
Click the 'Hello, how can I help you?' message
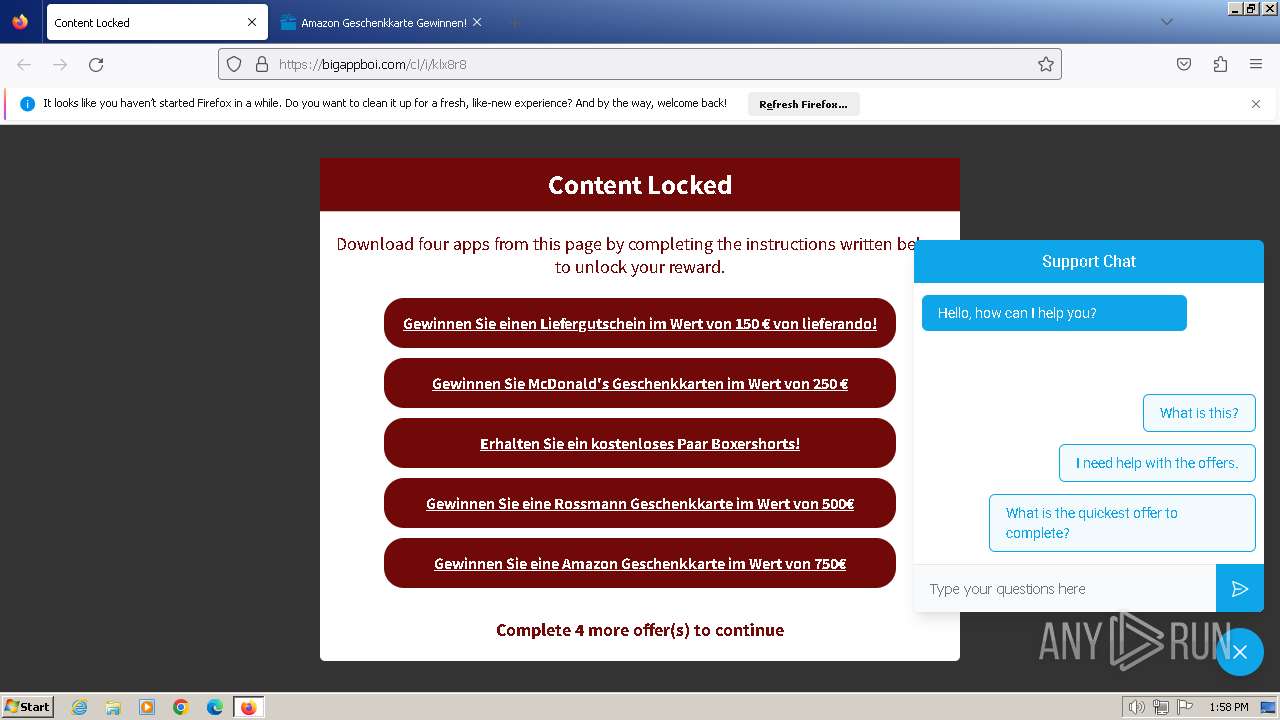[x=1054, y=313]
